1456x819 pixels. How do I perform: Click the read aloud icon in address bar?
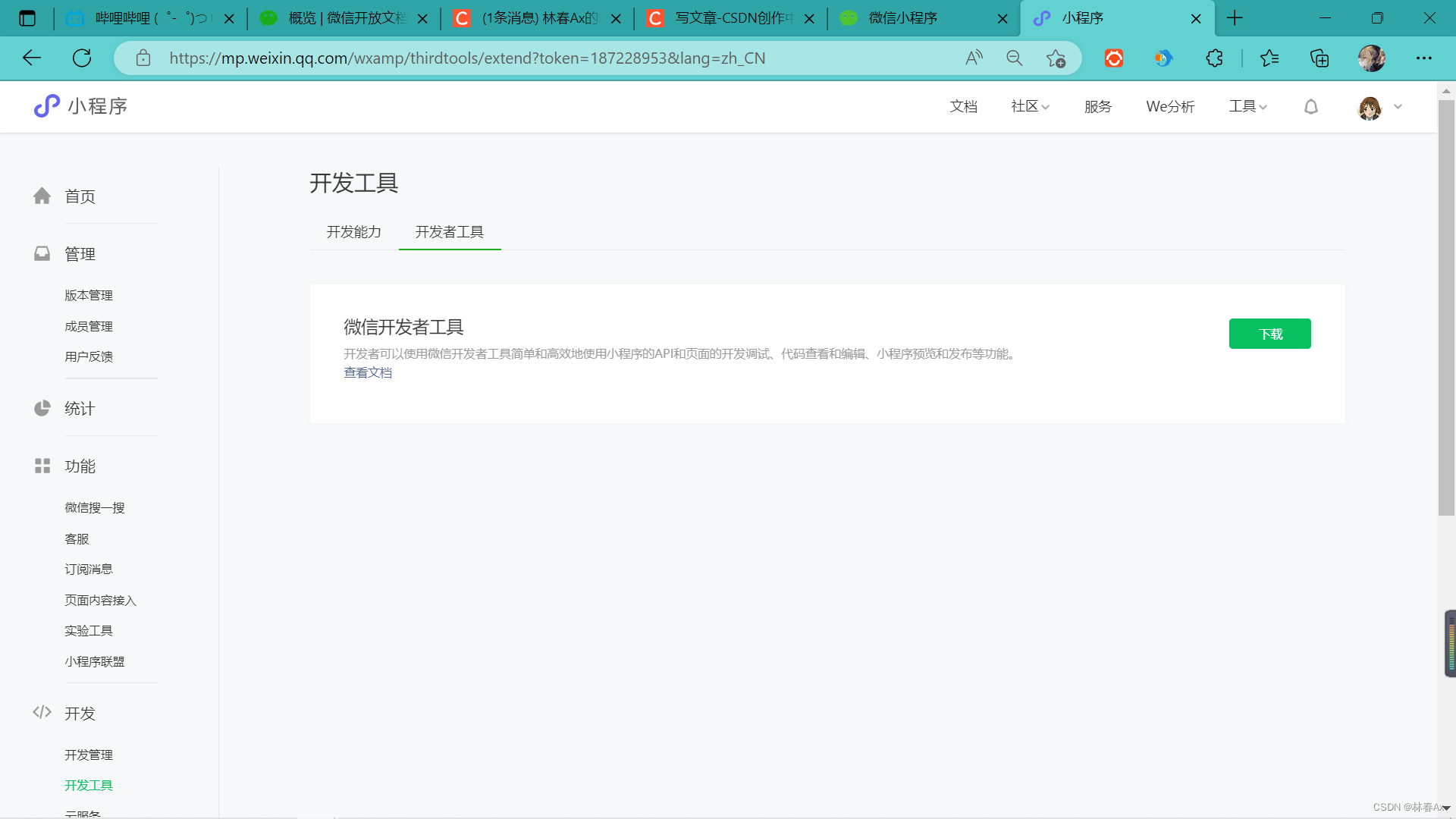(974, 58)
